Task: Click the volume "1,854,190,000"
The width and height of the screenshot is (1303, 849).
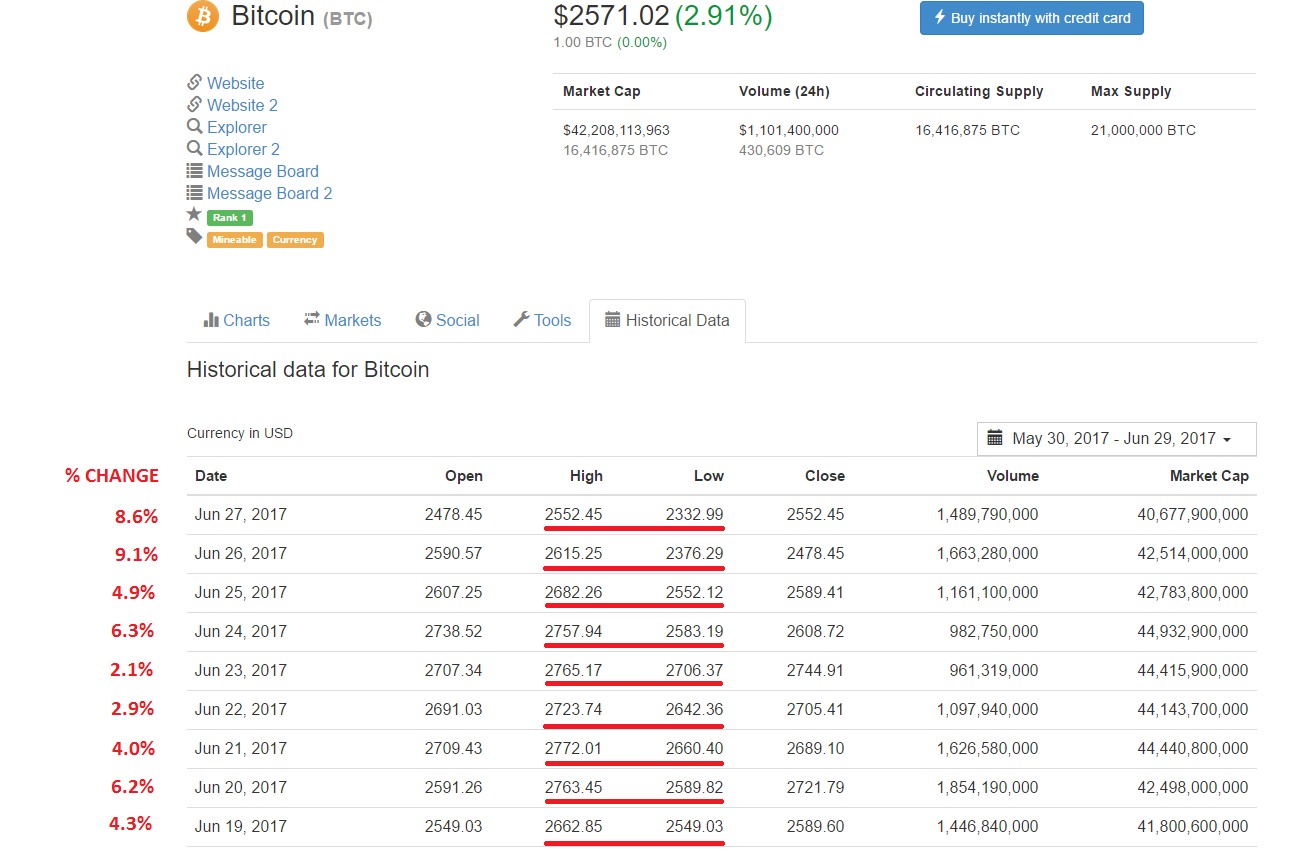Action: [987, 787]
